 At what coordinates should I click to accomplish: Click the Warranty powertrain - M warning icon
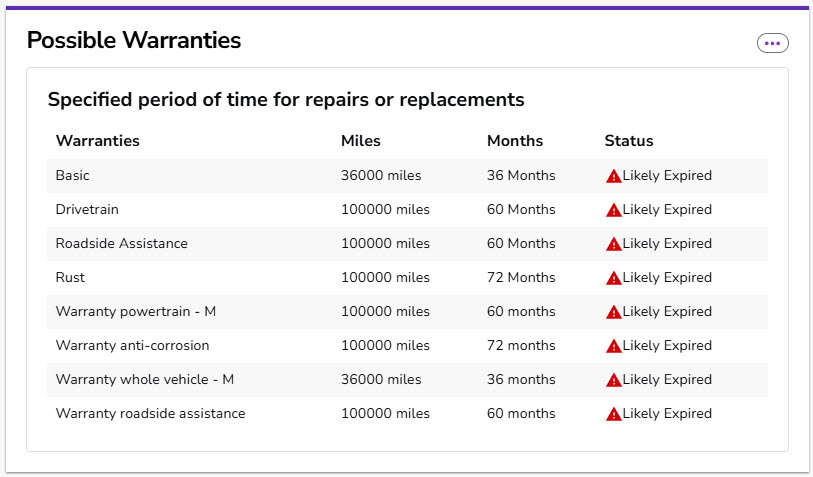click(613, 312)
